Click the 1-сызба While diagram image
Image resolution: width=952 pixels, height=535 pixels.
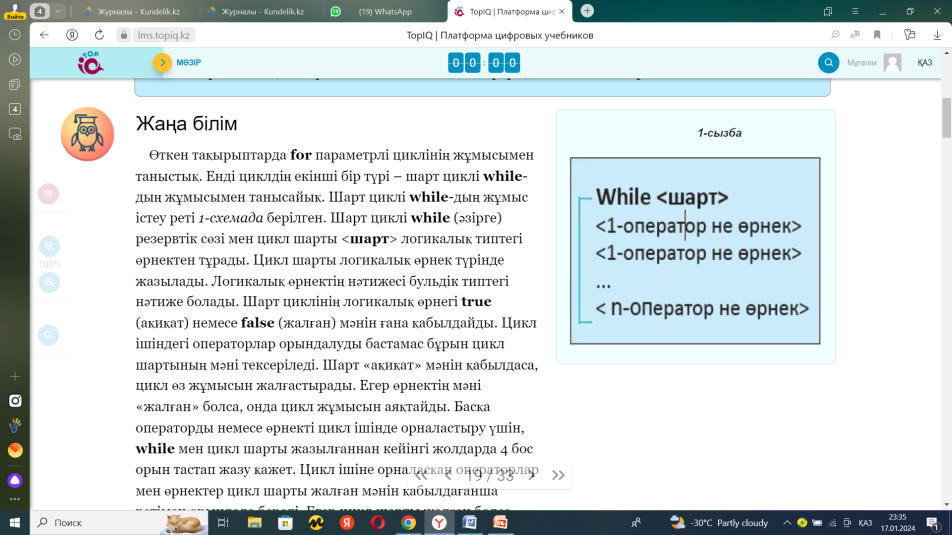(x=695, y=251)
